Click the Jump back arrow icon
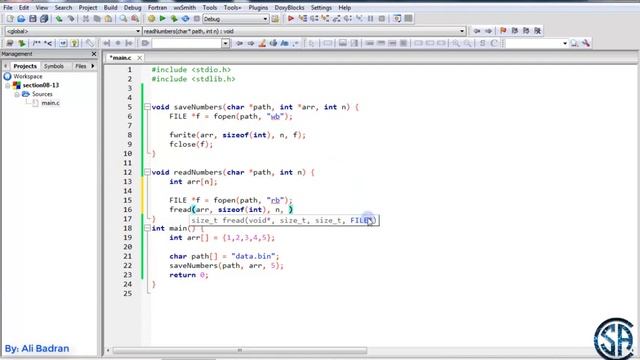This screenshot has width=640, height=360. 477,31
